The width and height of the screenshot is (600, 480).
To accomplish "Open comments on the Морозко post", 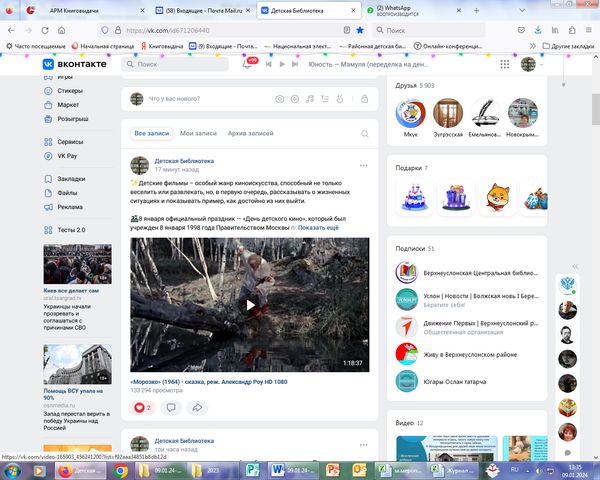I will (x=170, y=407).
